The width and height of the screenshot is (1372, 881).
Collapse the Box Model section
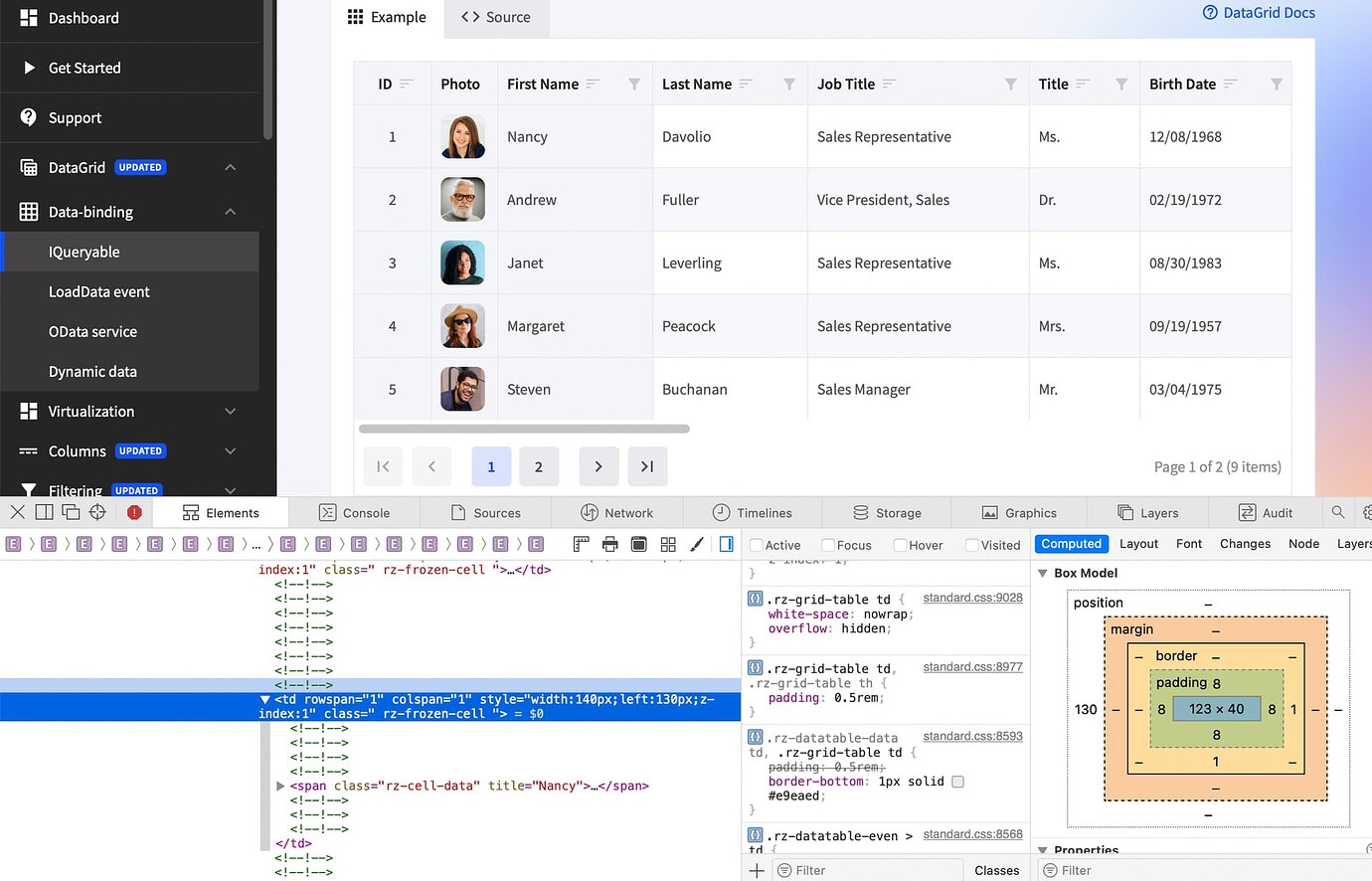(1042, 573)
